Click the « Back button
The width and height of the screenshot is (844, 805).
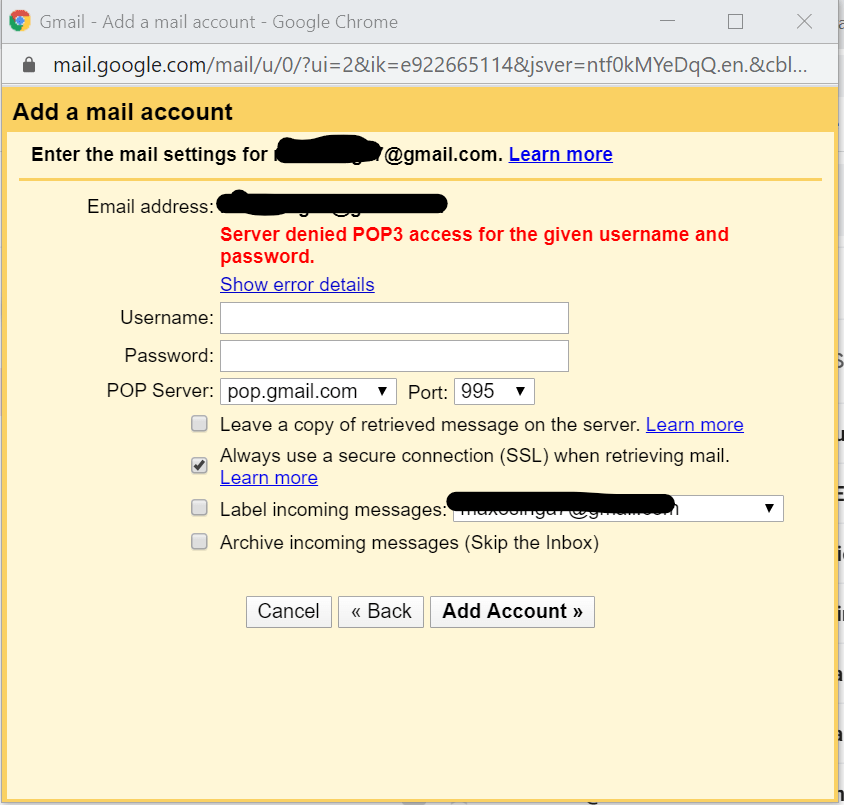(381, 612)
